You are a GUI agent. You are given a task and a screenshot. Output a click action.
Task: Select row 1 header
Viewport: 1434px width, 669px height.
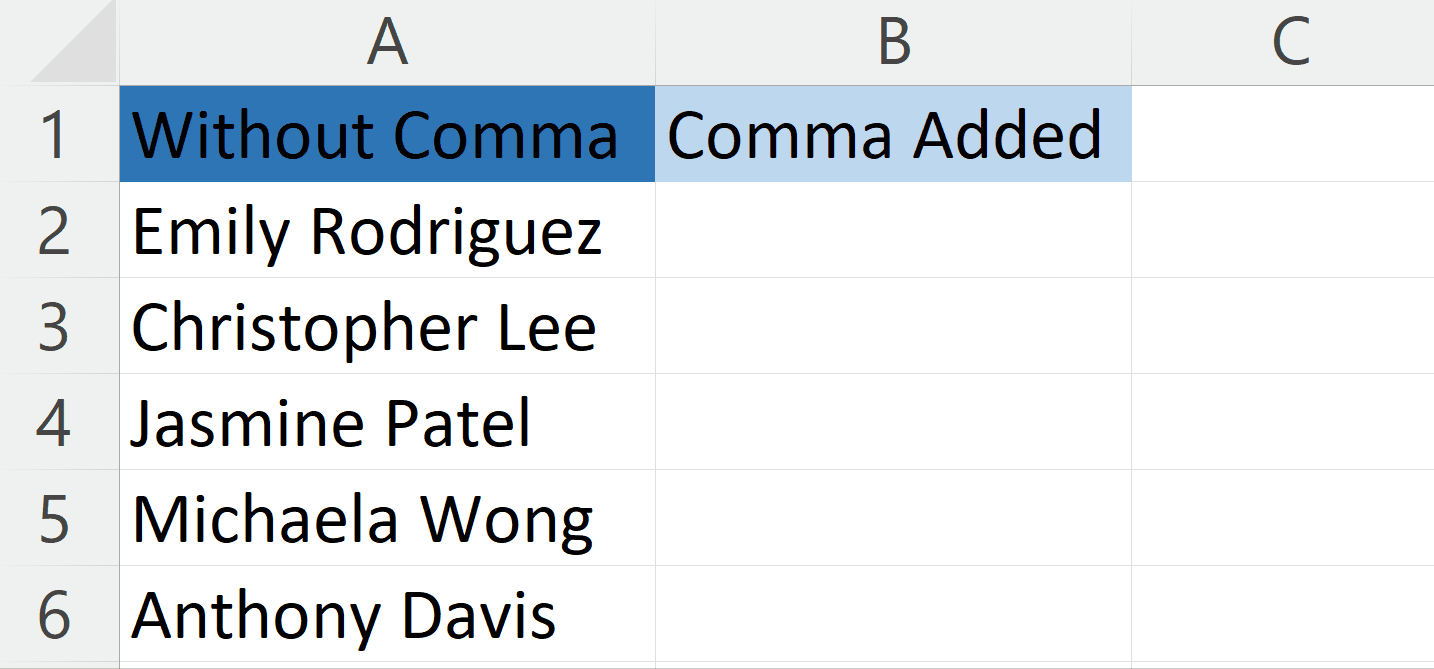click(x=58, y=135)
